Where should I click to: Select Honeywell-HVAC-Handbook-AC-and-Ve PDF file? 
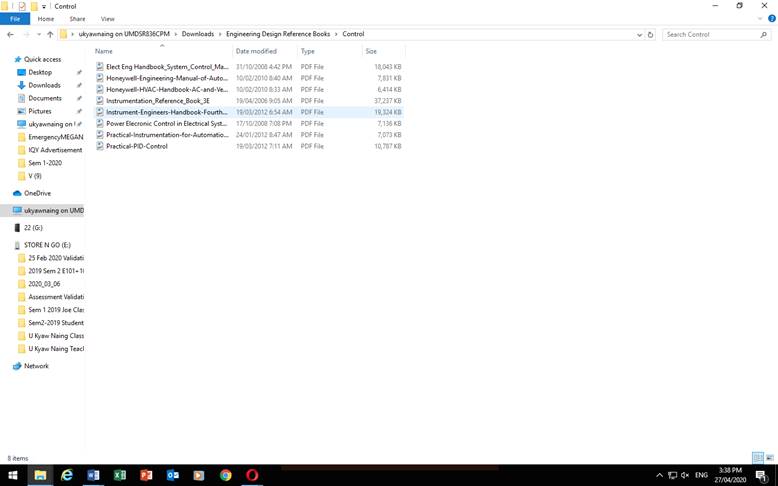[248, 89]
